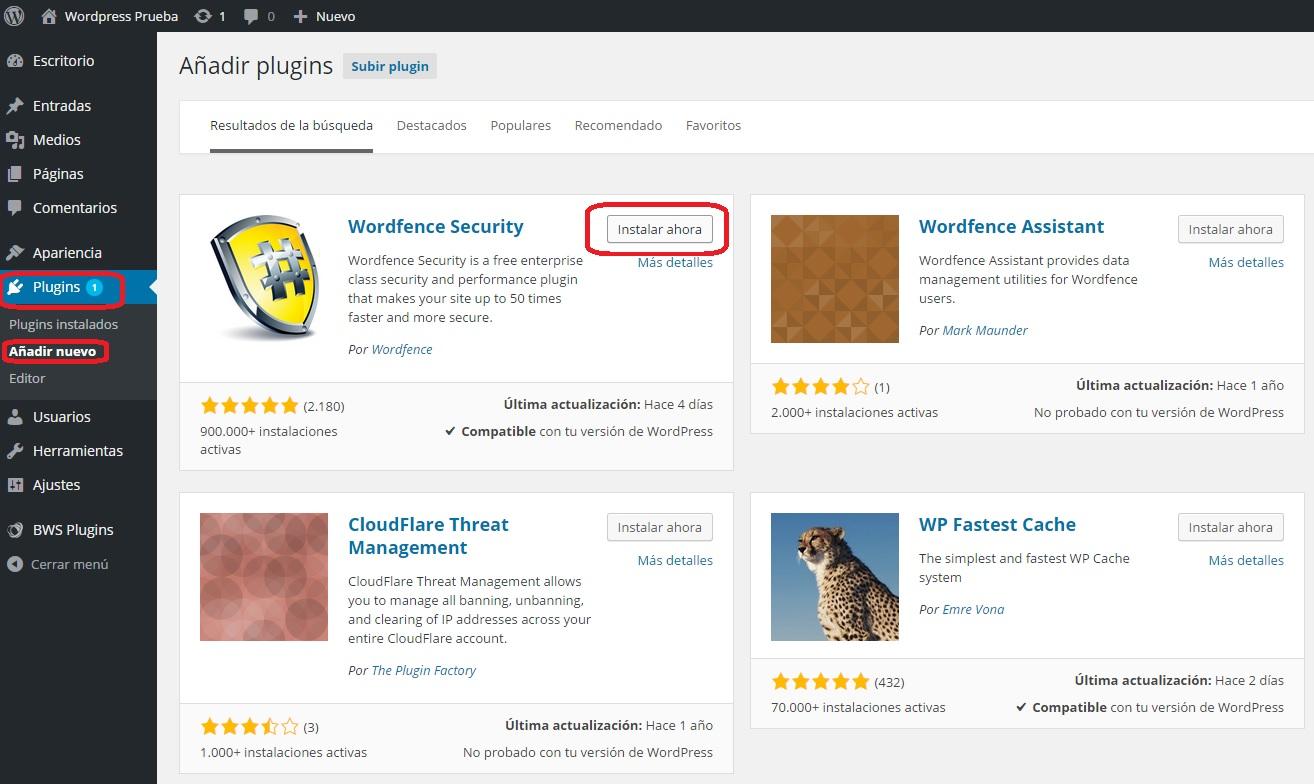Install Wordfence Assistant with Instalar ahora
This screenshot has width=1314, height=784.
click(1231, 229)
